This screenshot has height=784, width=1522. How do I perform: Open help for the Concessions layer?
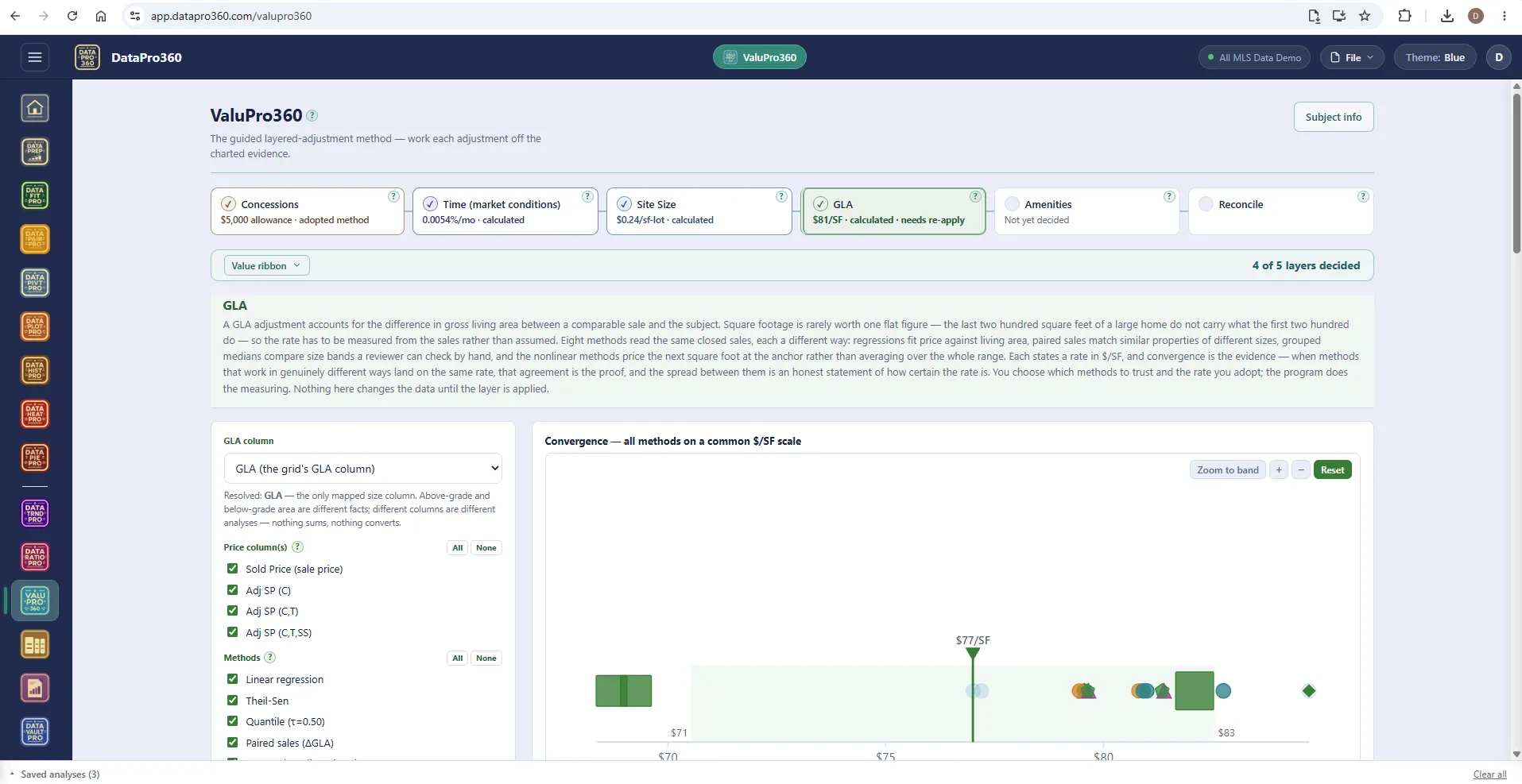tap(393, 196)
